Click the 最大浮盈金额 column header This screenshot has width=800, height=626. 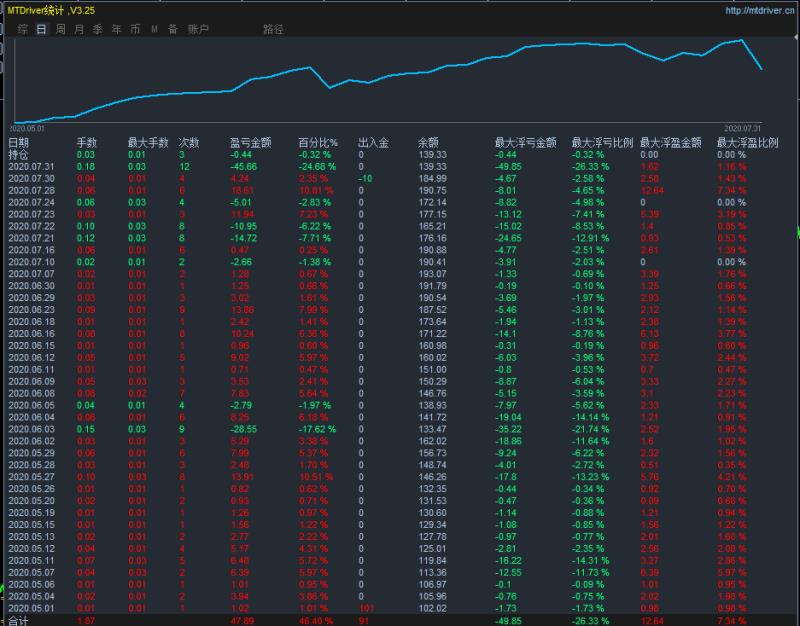coord(670,142)
